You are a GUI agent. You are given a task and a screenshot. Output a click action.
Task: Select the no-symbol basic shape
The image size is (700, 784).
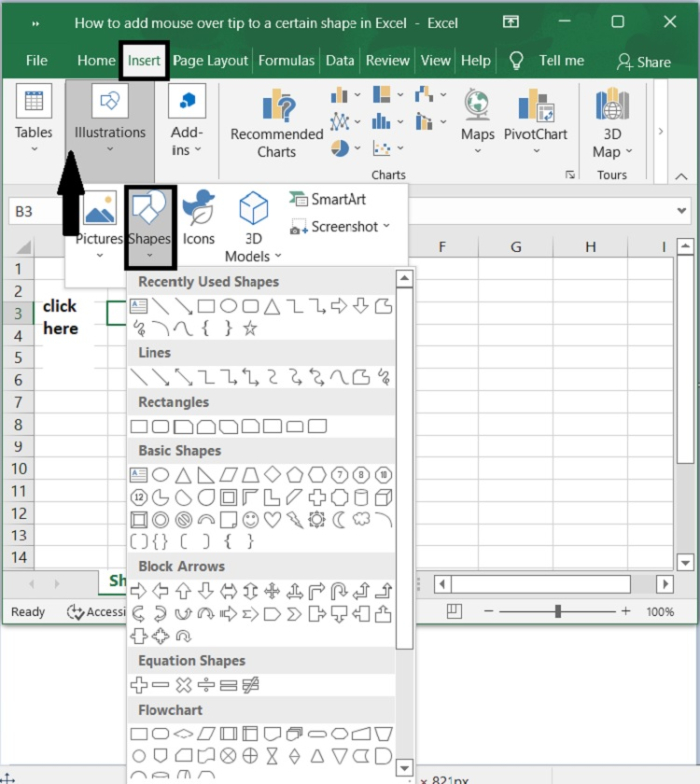click(x=184, y=520)
